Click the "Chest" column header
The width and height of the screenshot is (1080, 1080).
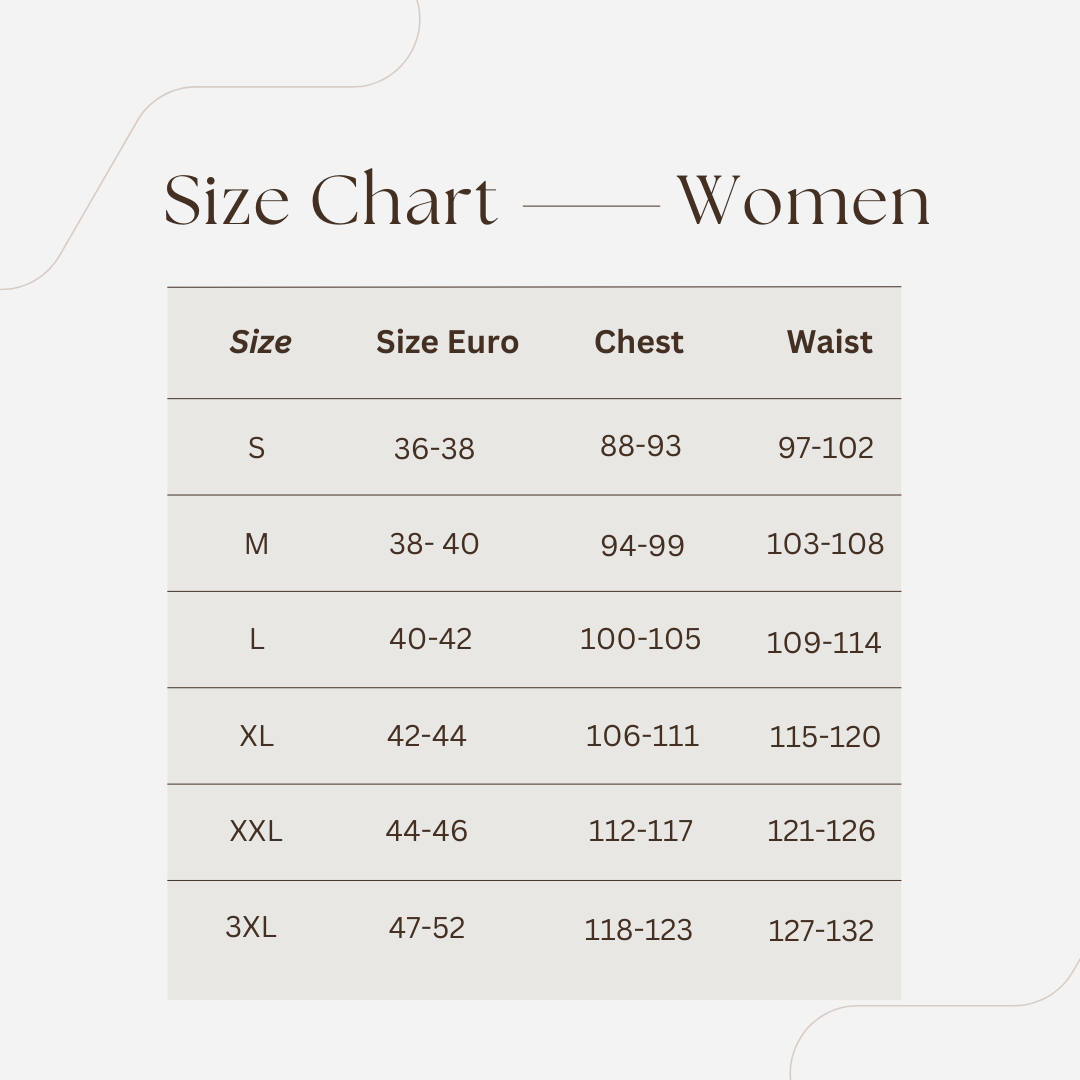click(639, 342)
